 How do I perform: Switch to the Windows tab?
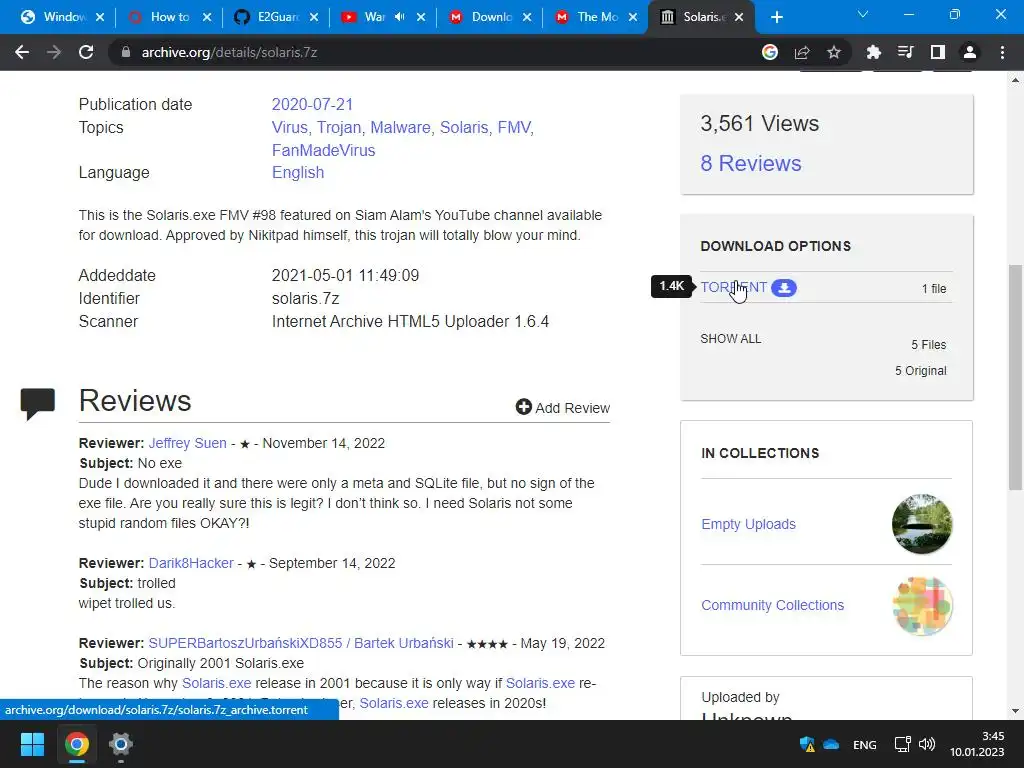55,17
